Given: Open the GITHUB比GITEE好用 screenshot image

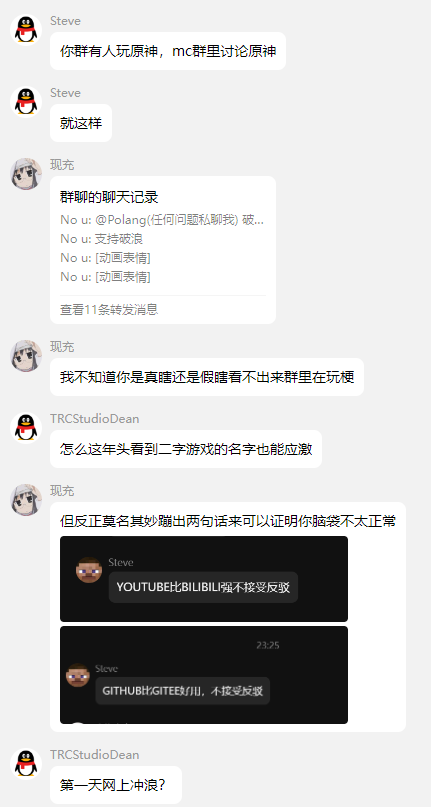Looking at the screenshot, I should click(204, 675).
